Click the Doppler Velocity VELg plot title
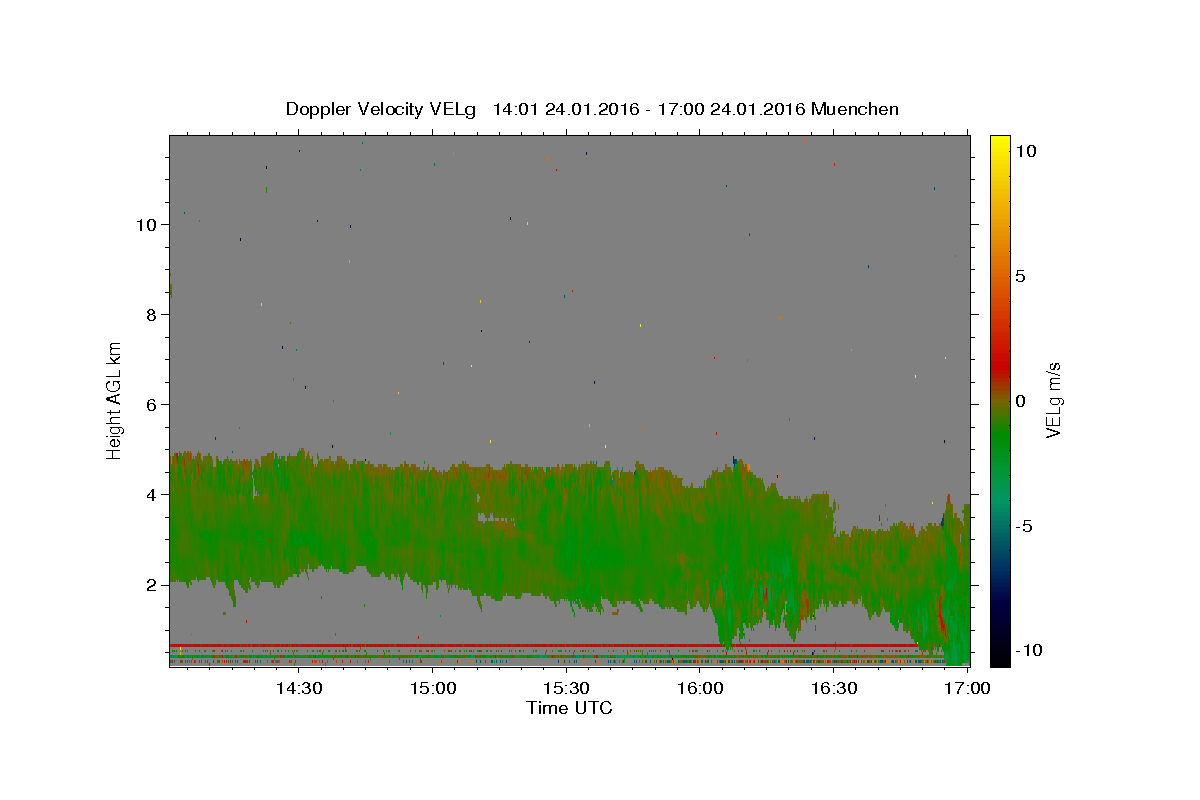This screenshot has width=1200, height=800. click(x=592, y=109)
